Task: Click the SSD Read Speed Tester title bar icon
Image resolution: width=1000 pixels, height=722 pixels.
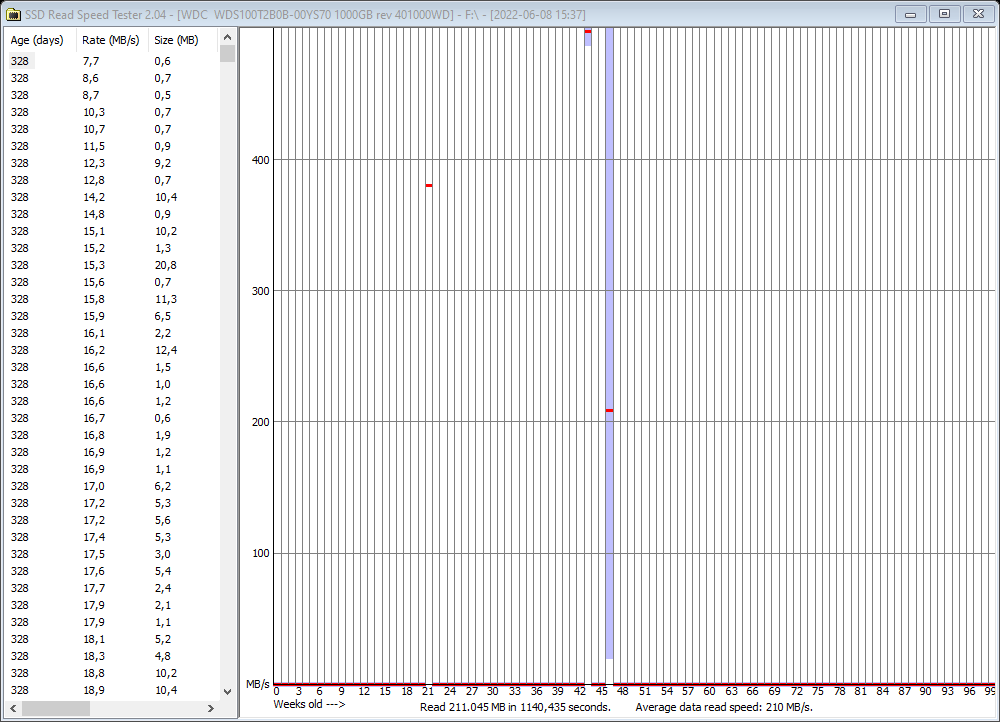Action: coord(13,14)
